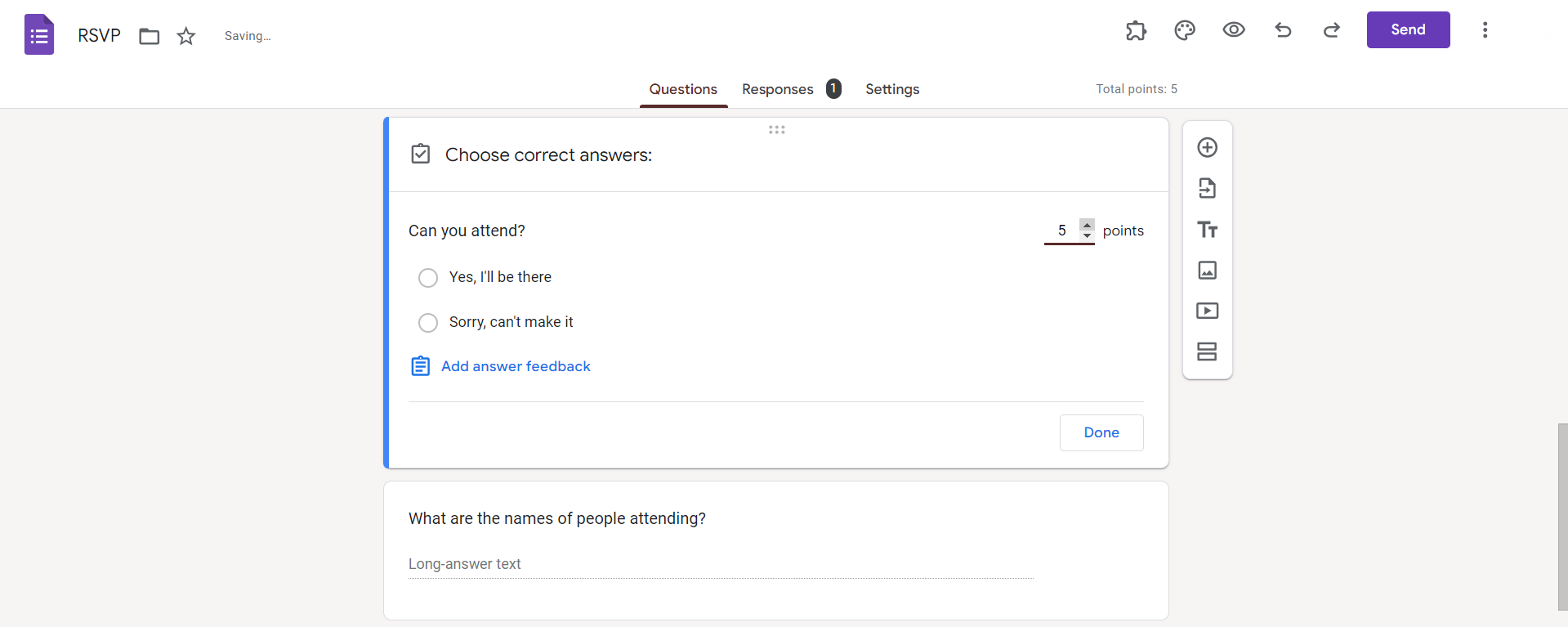The image size is (1568, 627).
Task: Undo the last change
Action: 1283,30
